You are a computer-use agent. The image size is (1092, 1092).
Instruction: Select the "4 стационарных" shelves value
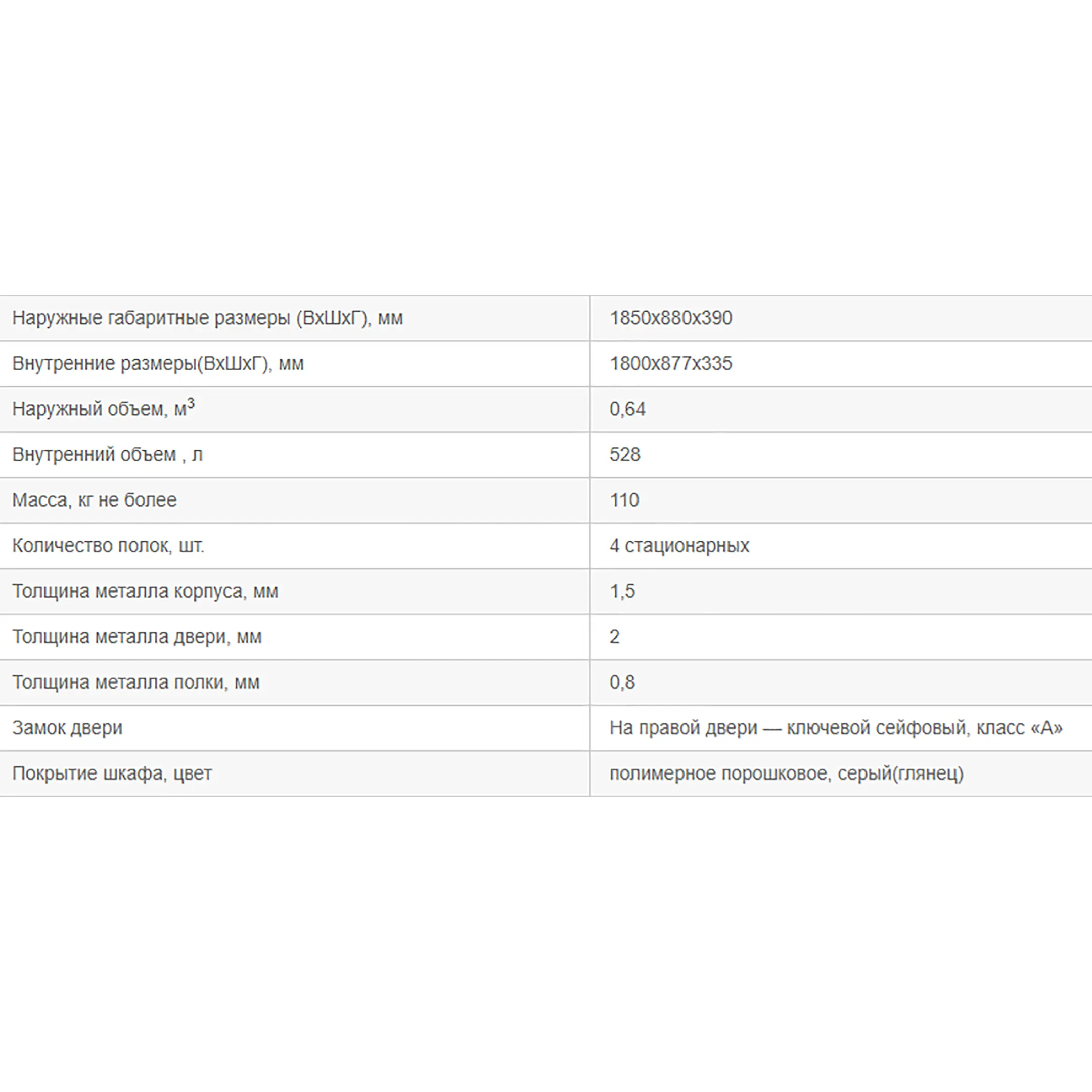click(679, 546)
